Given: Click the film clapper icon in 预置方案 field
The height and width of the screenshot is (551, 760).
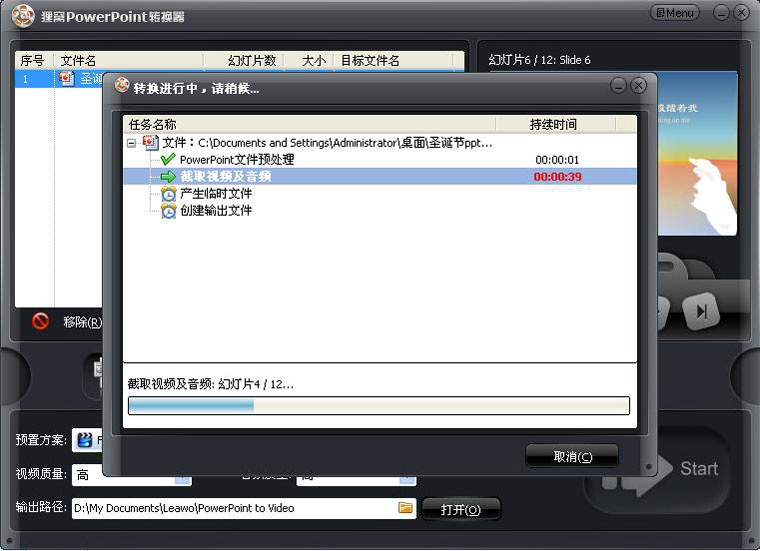Looking at the screenshot, I should pyautogui.click(x=85, y=440).
